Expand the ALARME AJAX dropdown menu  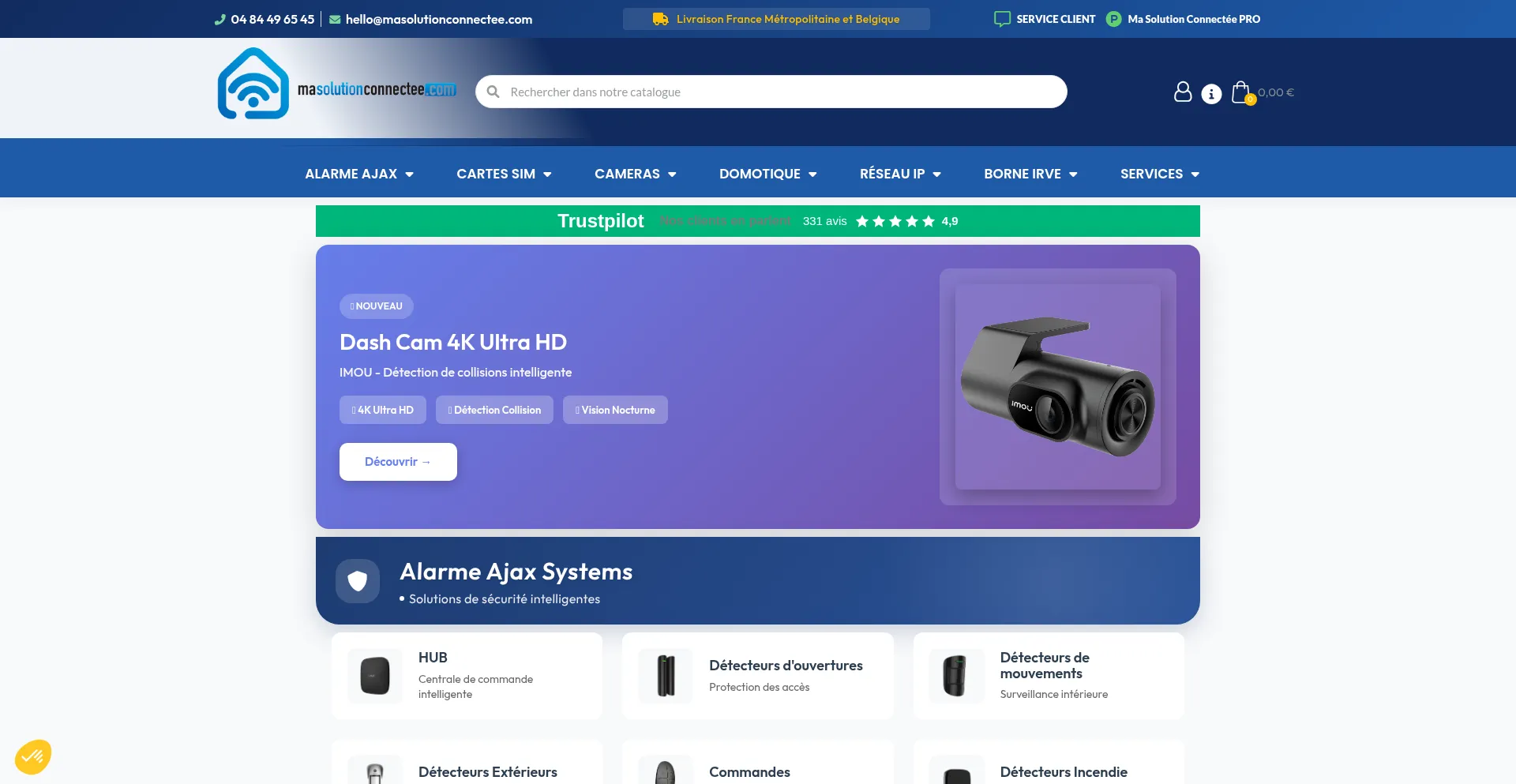(x=359, y=174)
